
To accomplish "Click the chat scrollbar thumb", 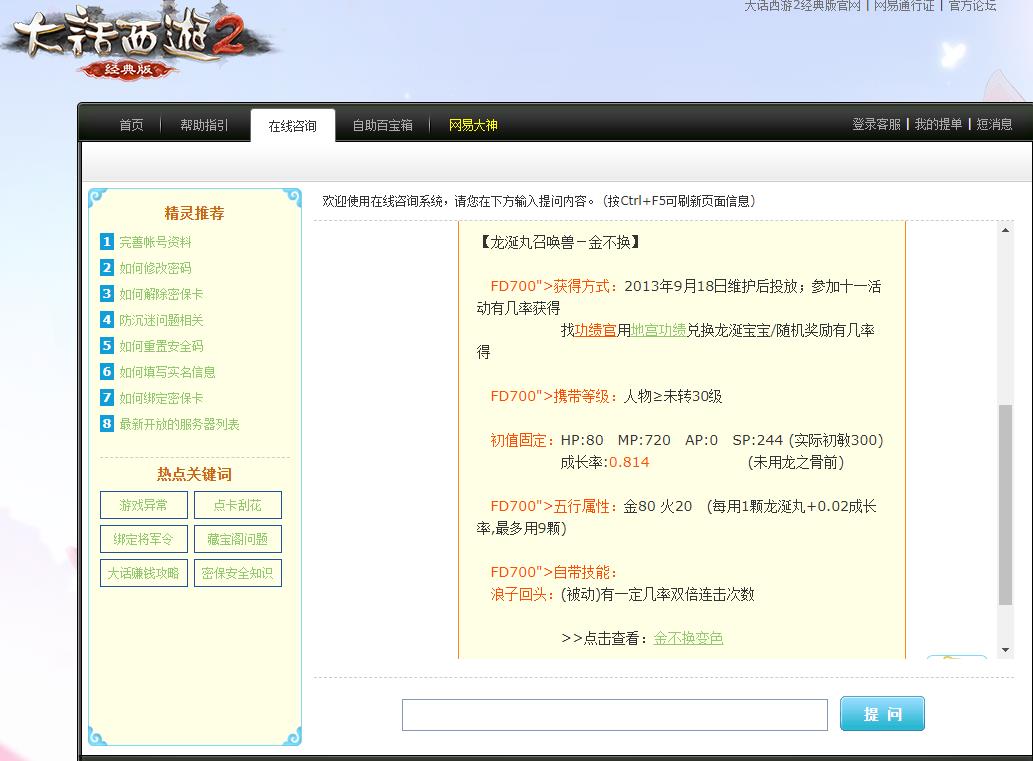I will [x=1005, y=505].
